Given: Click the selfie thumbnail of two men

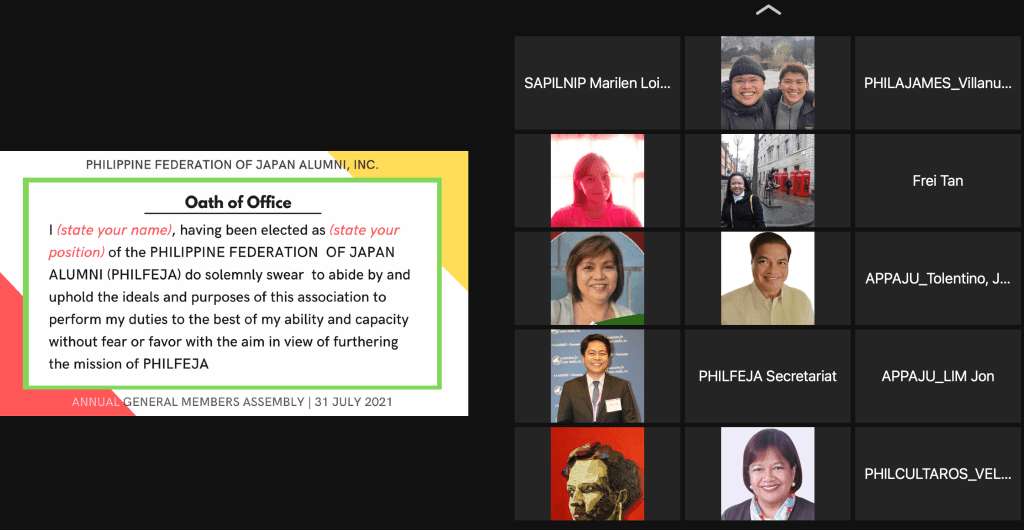Looking at the screenshot, I should click(767, 83).
